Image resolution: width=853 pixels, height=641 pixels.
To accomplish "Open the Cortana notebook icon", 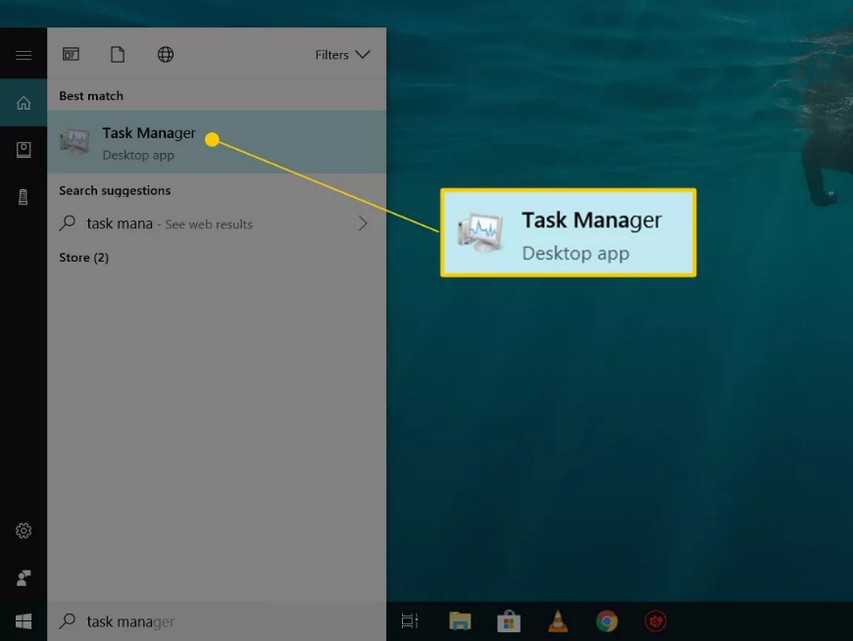I will [23, 150].
